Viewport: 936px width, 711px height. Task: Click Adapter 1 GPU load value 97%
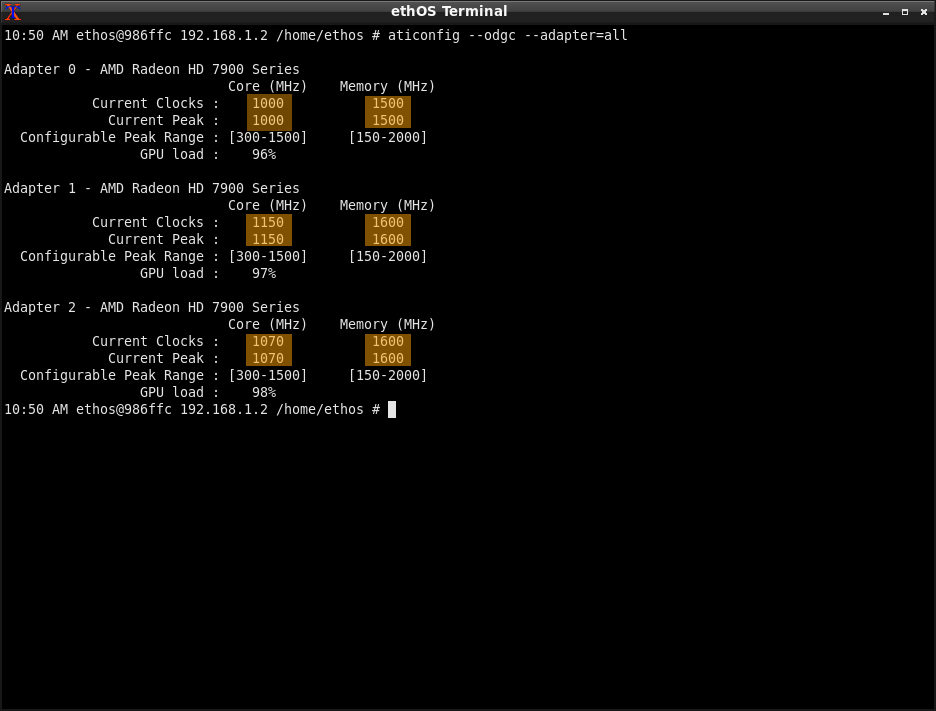(264, 273)
